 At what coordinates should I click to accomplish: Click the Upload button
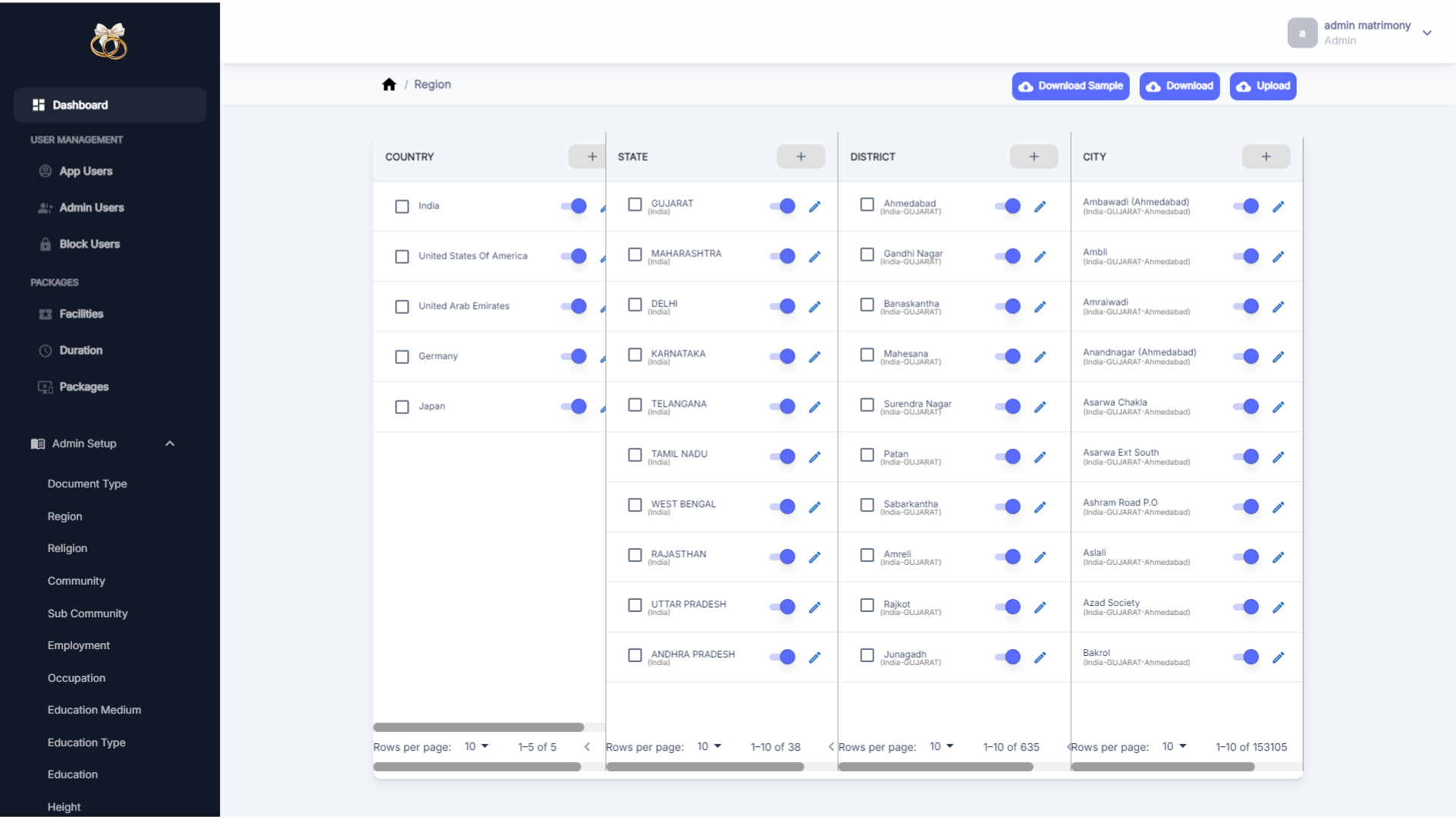(1263, 86)
